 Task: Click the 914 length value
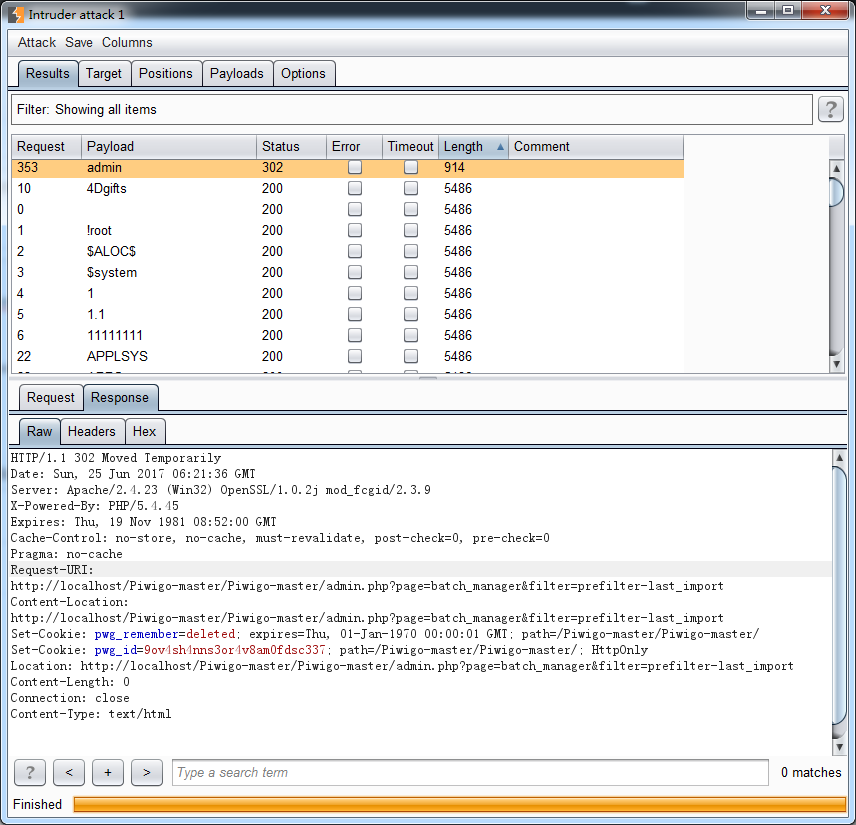(x=454, y=168)
